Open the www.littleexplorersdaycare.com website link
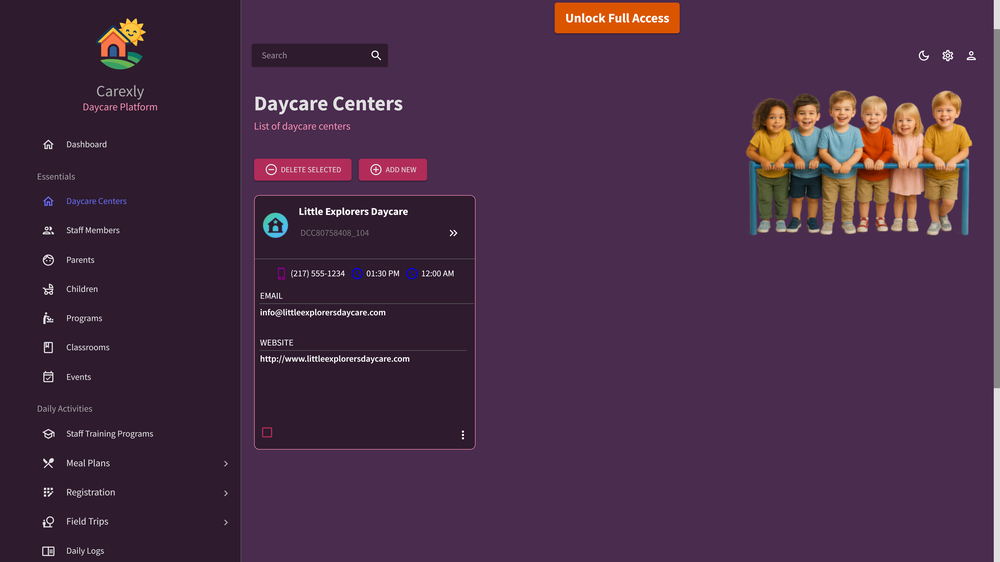 click(x=335, y=359)
